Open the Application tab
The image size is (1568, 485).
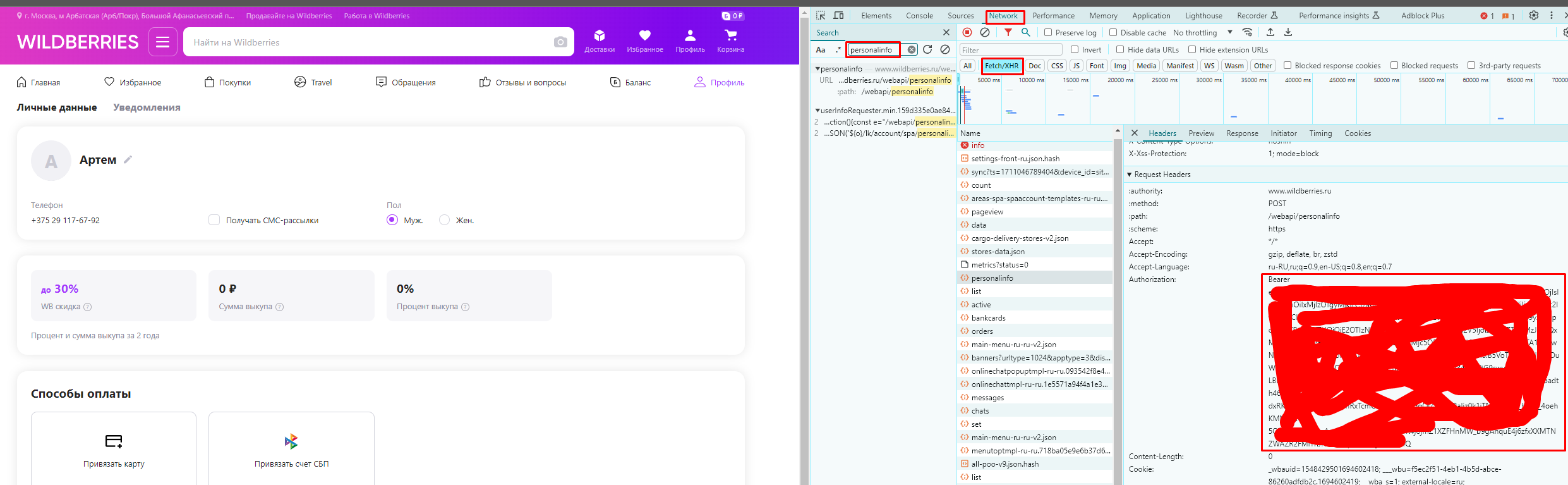point(1151,16)
